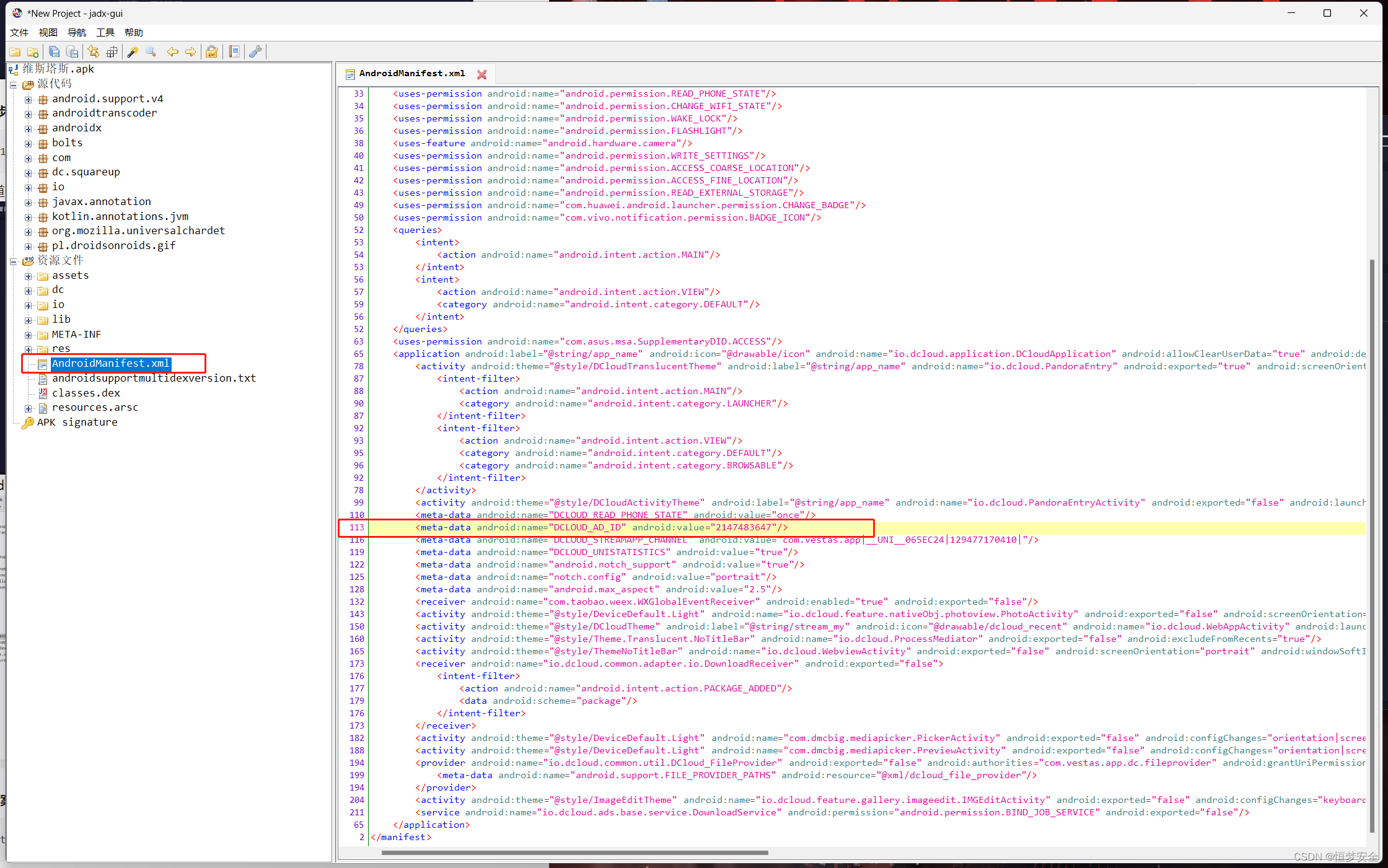Image resolution: width=1388 pixels, height=868 pixels.
Task: Click the horizontal scrollbar of code view
Action: 574,853
